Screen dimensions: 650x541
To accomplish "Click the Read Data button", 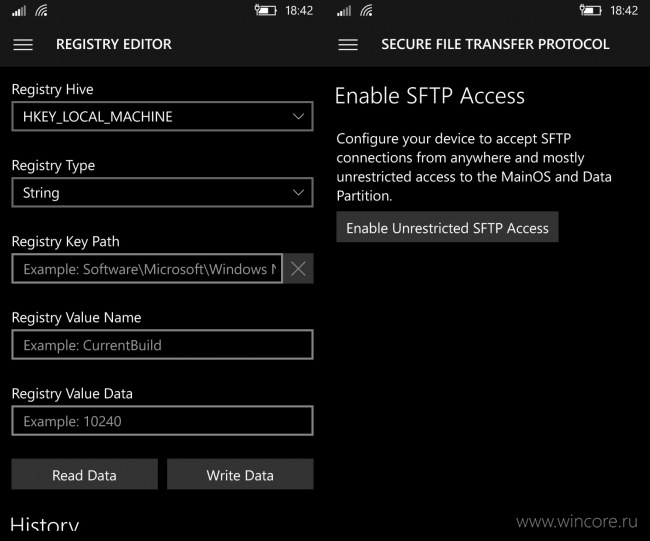I will click(x=85, y=474).
